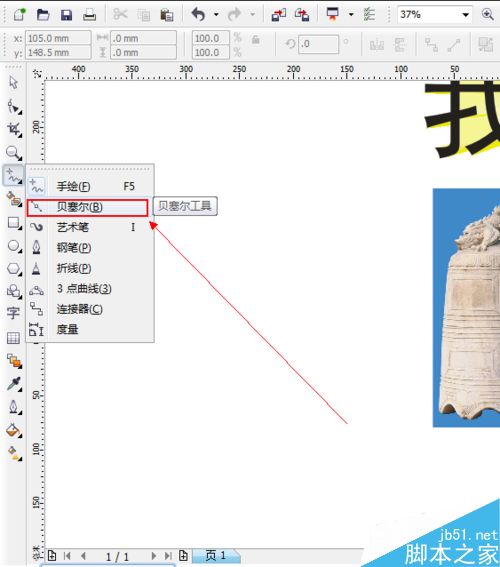Go to the first page
The image size is (500, 567).
67,555
